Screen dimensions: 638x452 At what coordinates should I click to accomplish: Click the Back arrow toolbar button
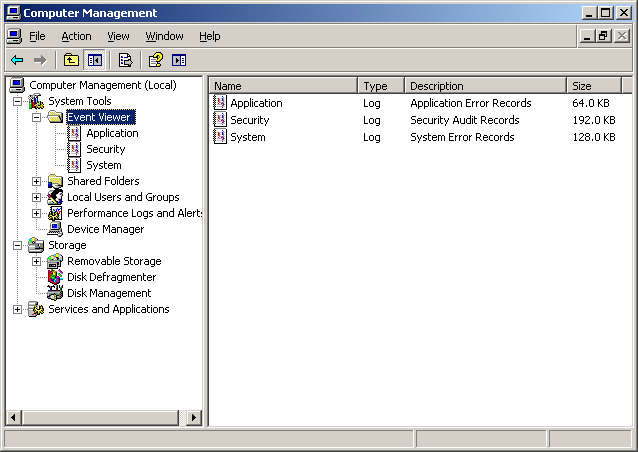point(17,60)
